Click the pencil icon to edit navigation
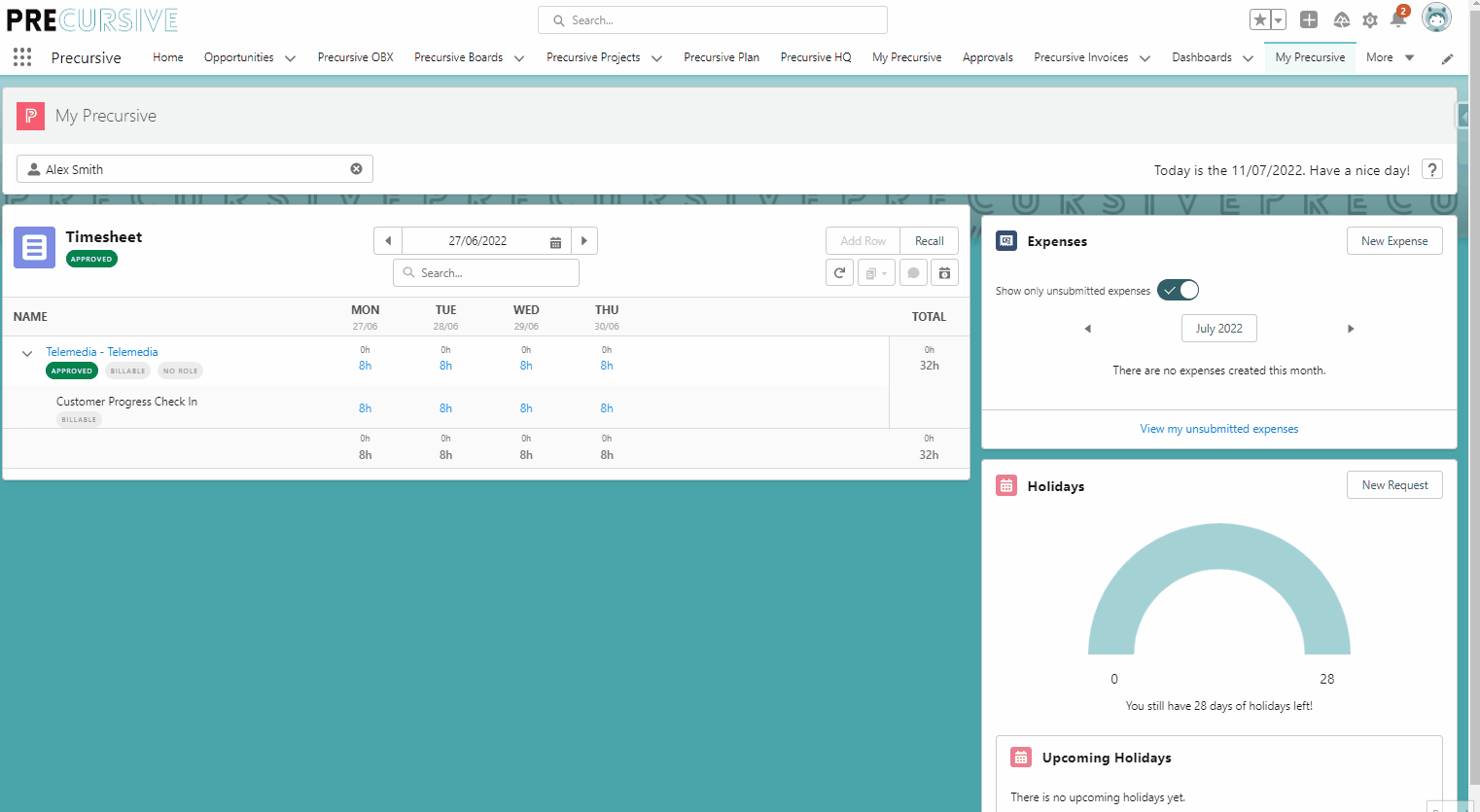1480x812 pixels. 1447,58
